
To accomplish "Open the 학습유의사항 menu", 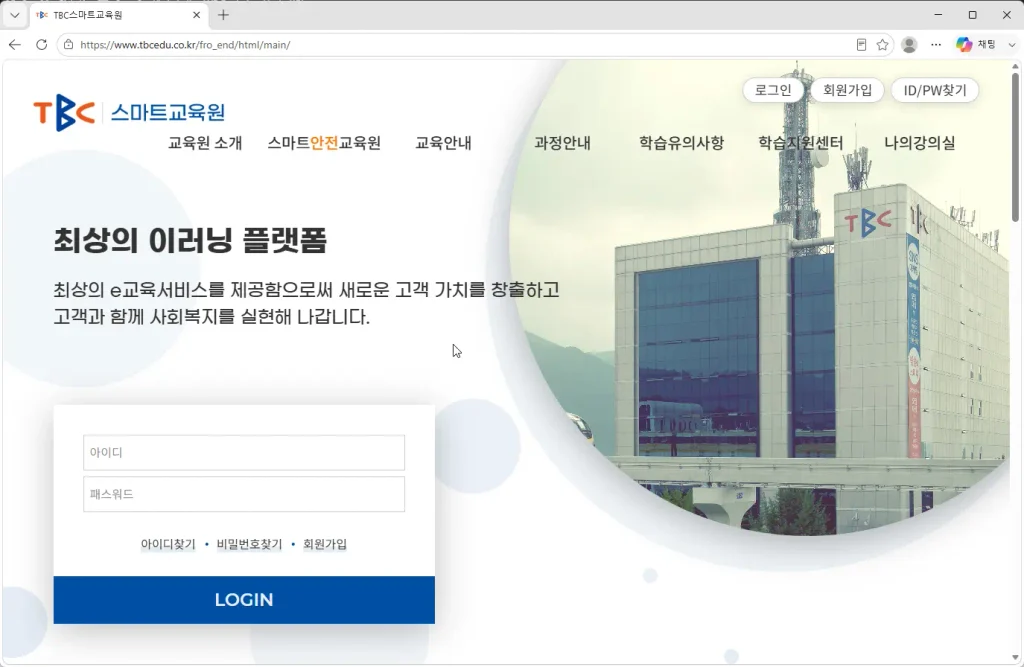I will [x=681, y=142].
